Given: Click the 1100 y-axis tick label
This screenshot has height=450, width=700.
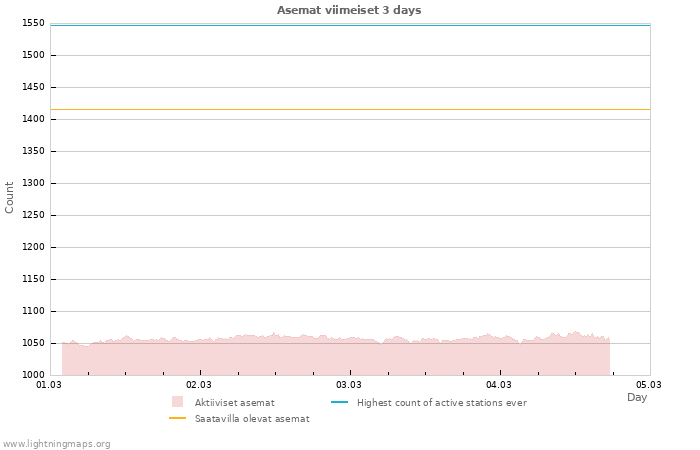Looking at the screenshot, I should tap(33, 311).
